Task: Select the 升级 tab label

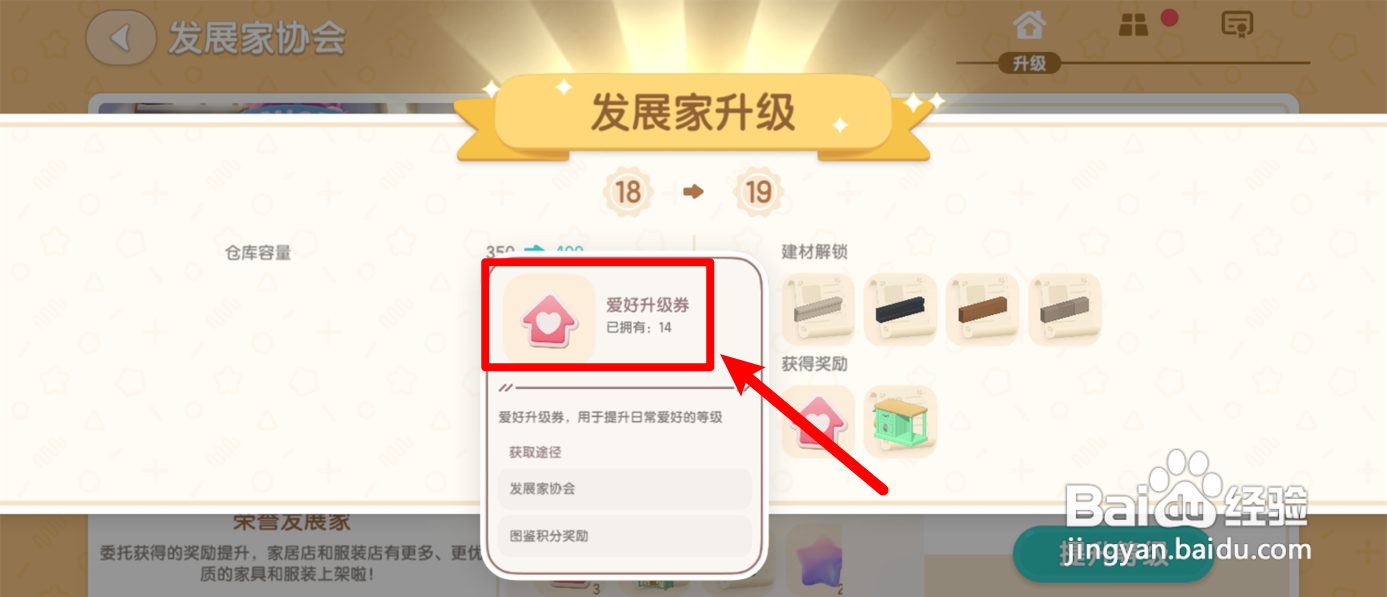Action: tap(1029, 64)
